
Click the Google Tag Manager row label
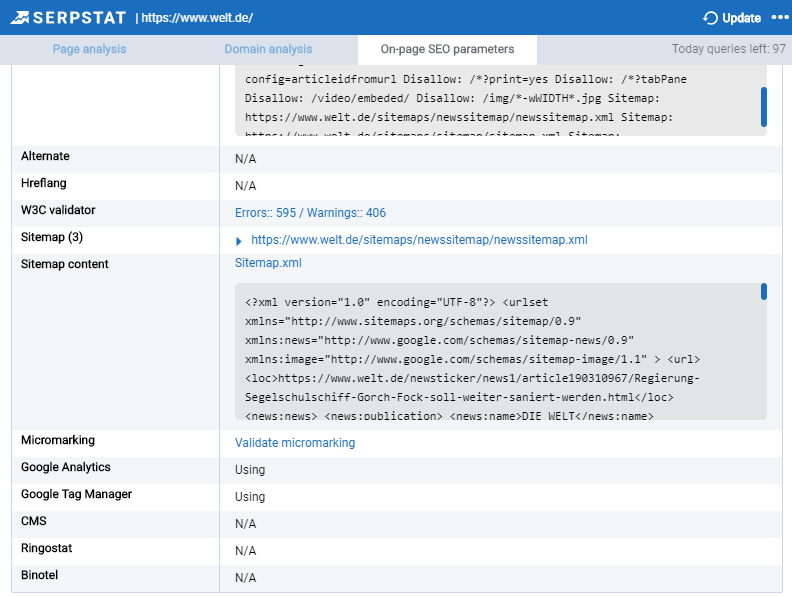coord(76,494)
